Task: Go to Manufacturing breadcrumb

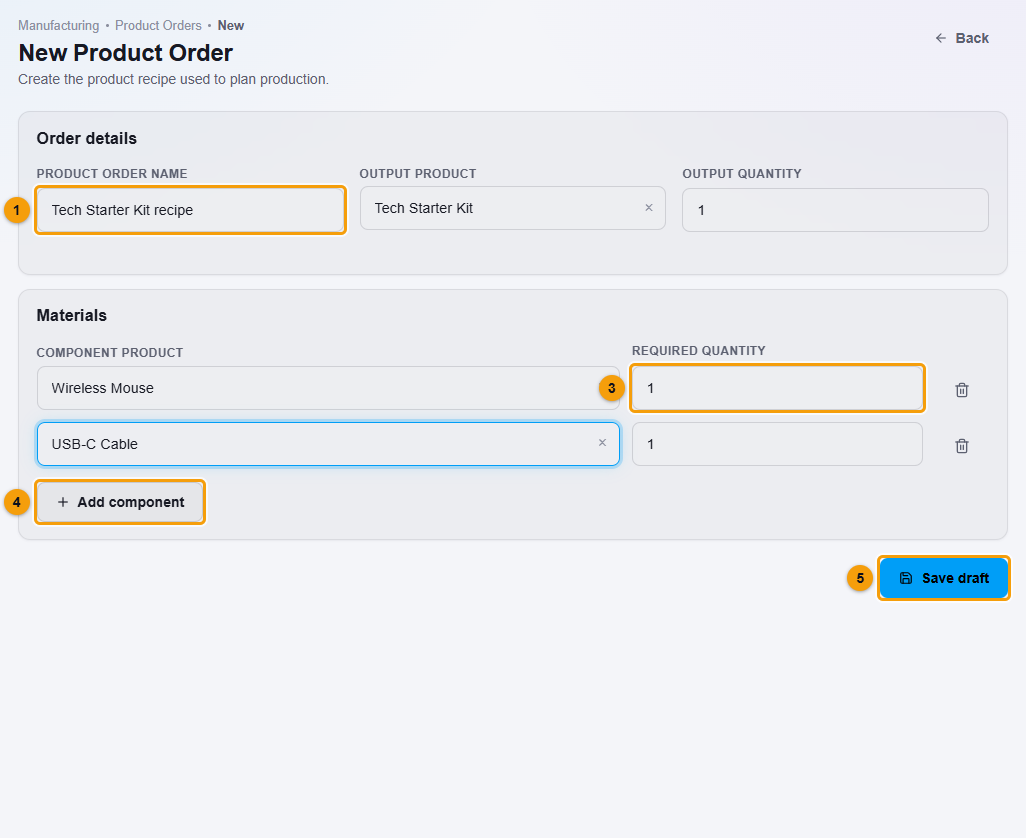Action: coord(59,26)
